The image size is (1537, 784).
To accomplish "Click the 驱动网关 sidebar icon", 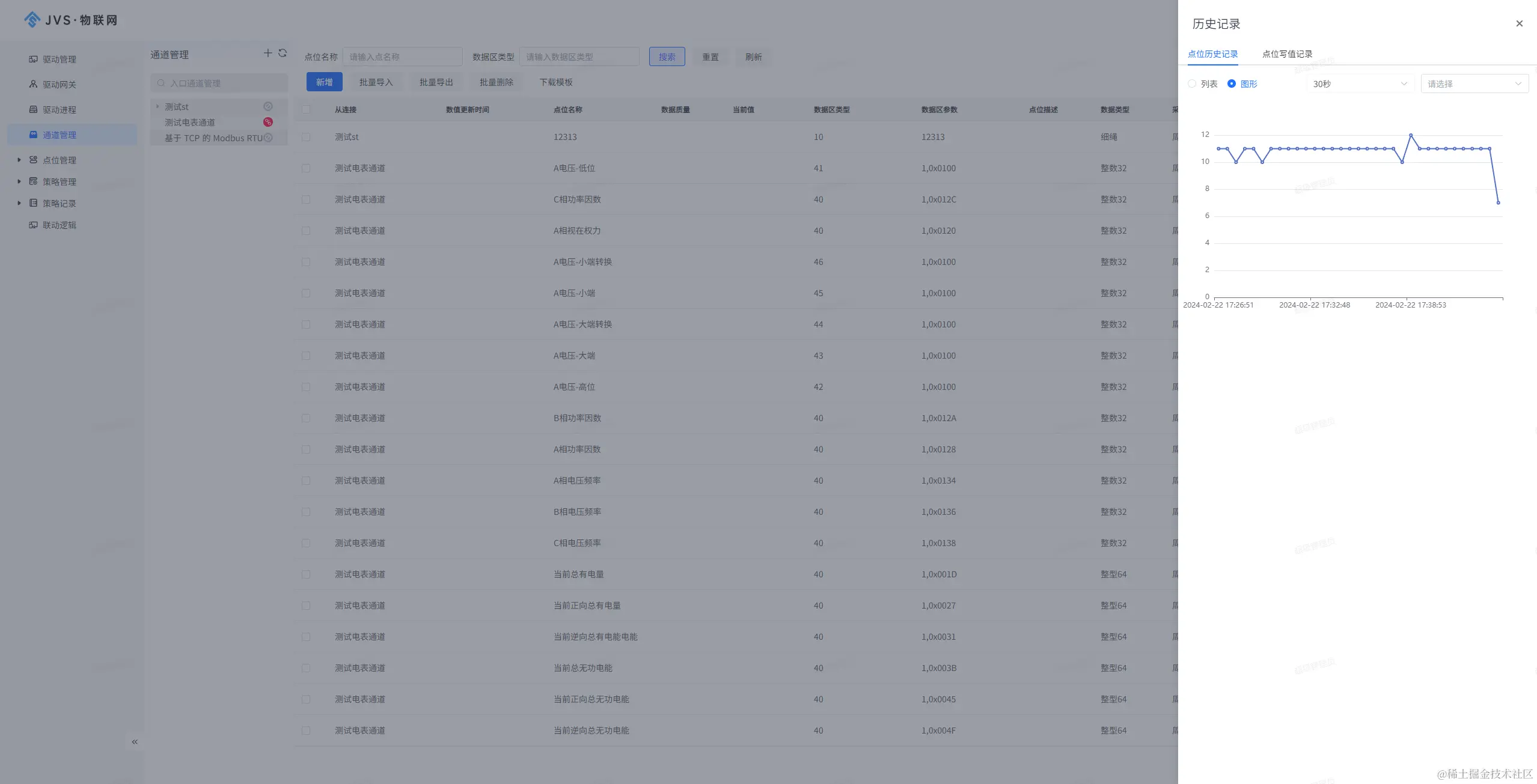I will click(33, 84).
